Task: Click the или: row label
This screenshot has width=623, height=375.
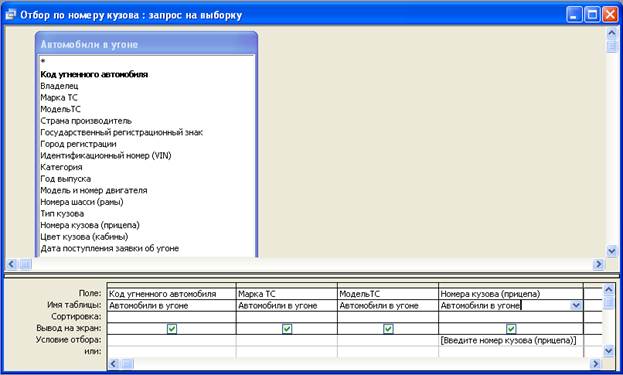Action: tap(93, 351)
